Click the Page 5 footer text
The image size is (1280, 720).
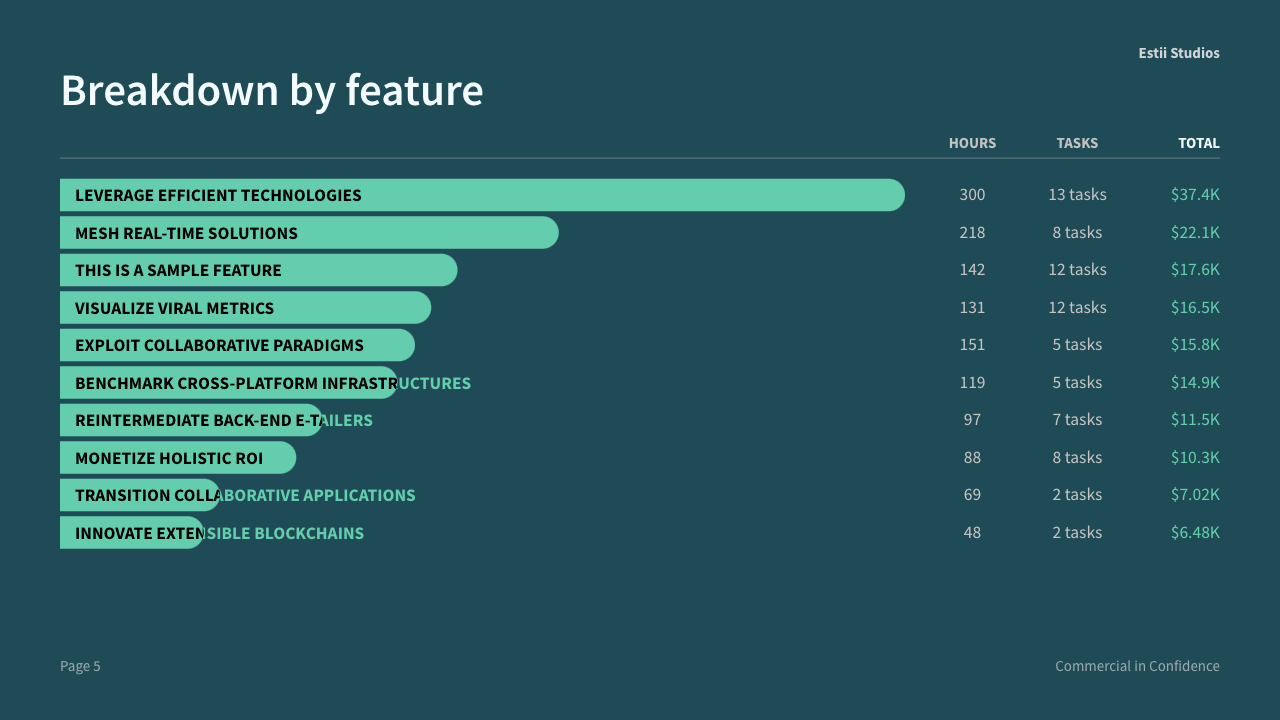click(x=80, y=666)
